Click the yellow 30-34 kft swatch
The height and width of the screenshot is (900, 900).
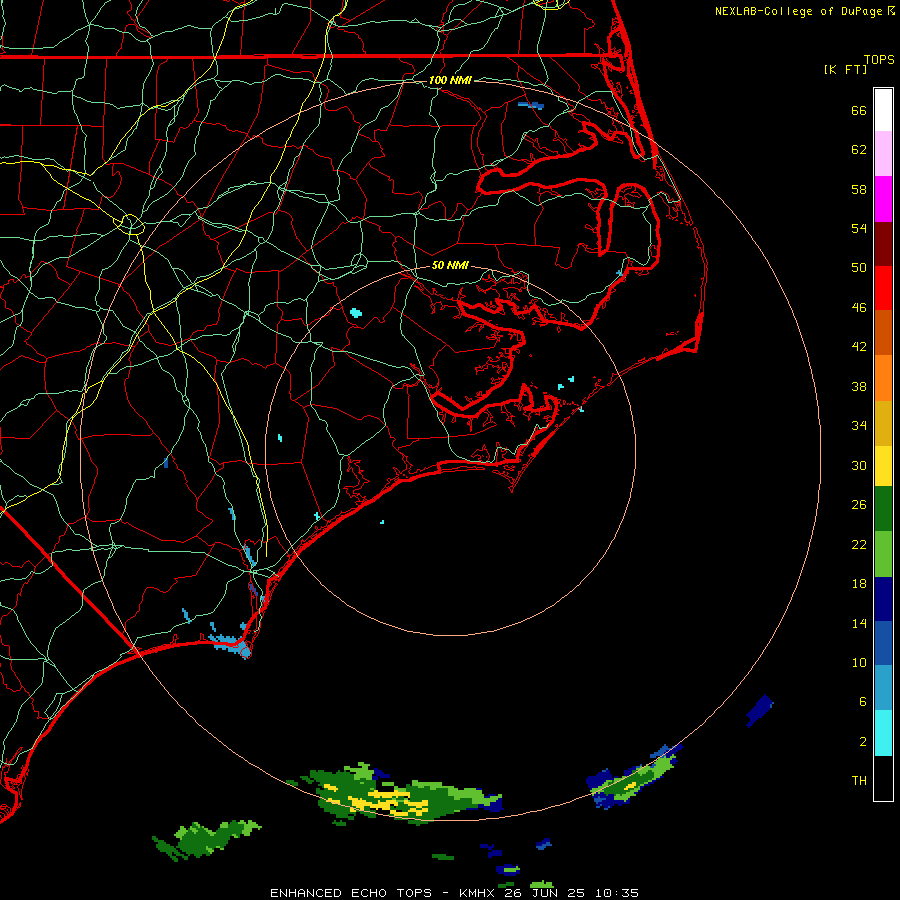click(883, 466)
